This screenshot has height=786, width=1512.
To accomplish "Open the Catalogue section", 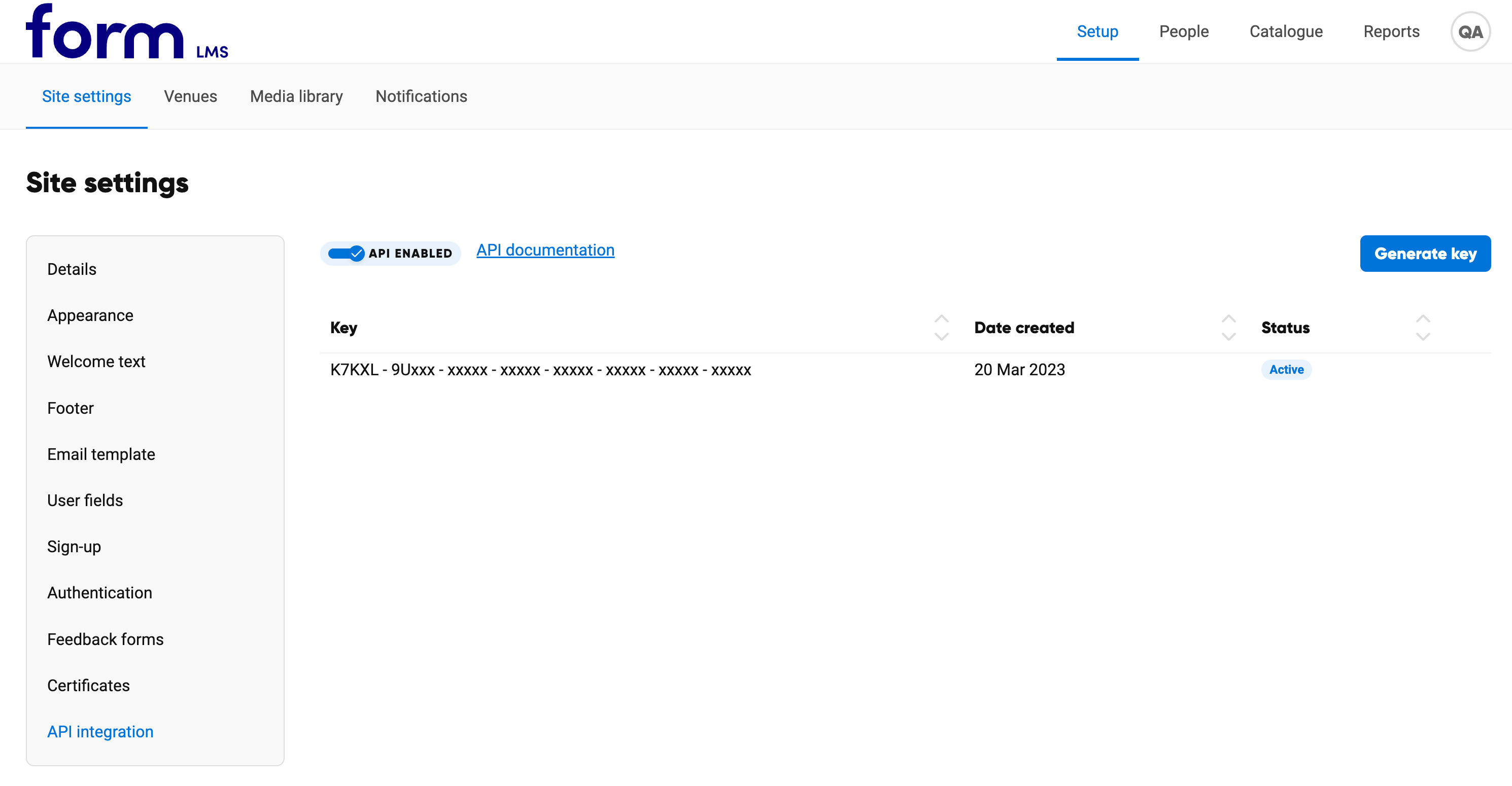I will (x=1285, y=31).
